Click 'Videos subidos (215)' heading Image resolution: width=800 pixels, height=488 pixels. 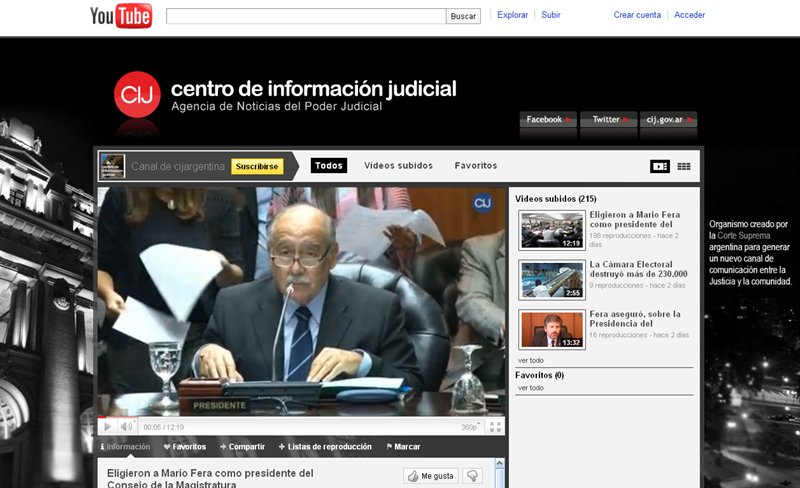click(556, 199)
